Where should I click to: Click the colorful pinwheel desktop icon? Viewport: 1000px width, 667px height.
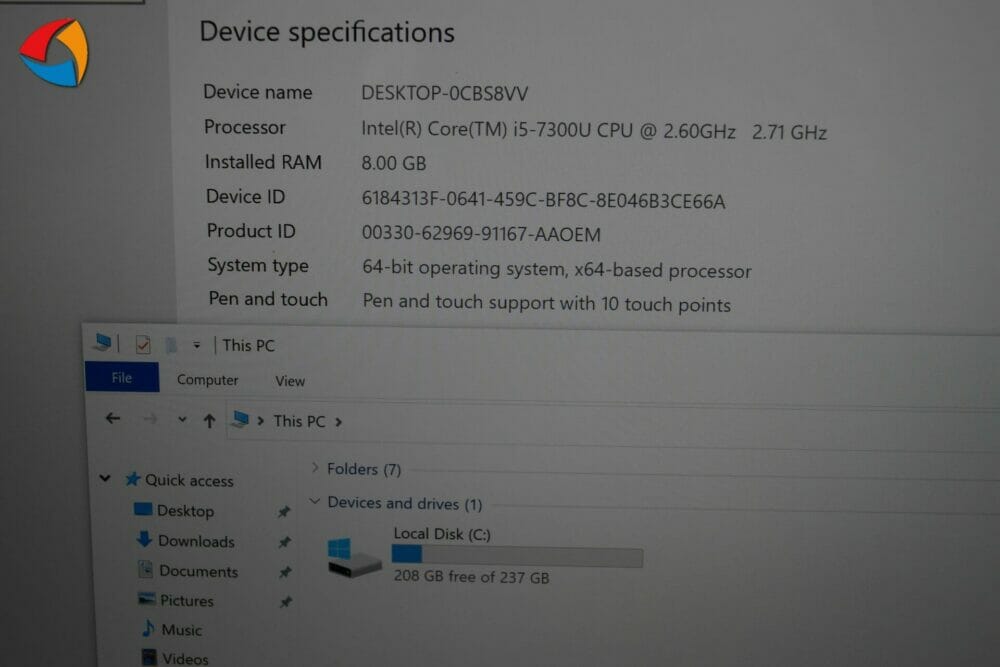[54, 52]
